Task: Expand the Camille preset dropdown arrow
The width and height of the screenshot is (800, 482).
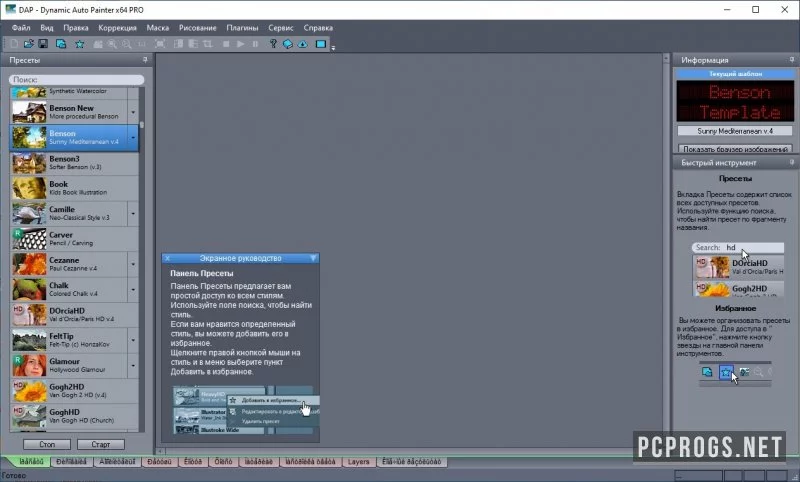Action: tap(133, 214)
